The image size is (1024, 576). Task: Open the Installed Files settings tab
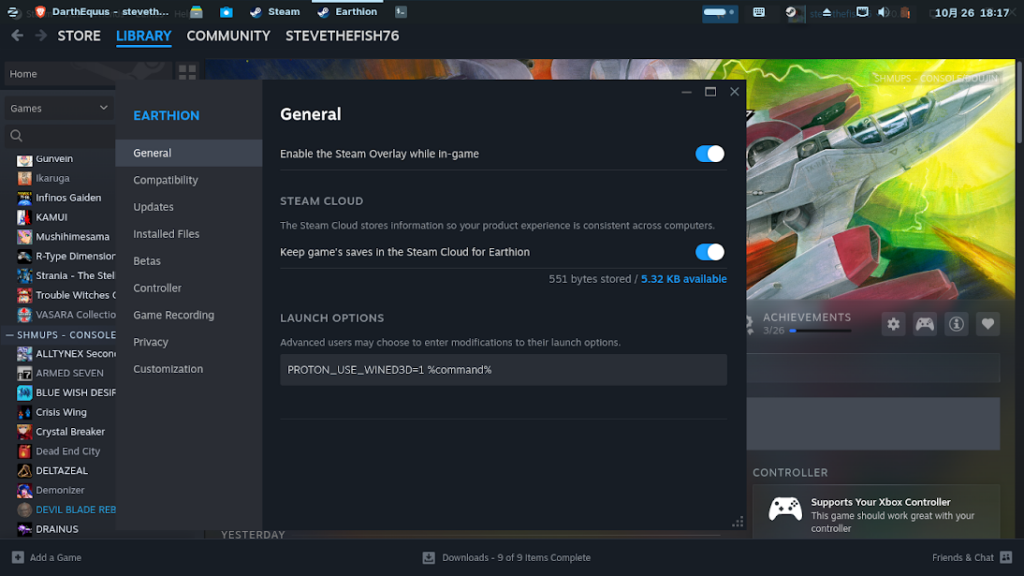pos(166,234)
